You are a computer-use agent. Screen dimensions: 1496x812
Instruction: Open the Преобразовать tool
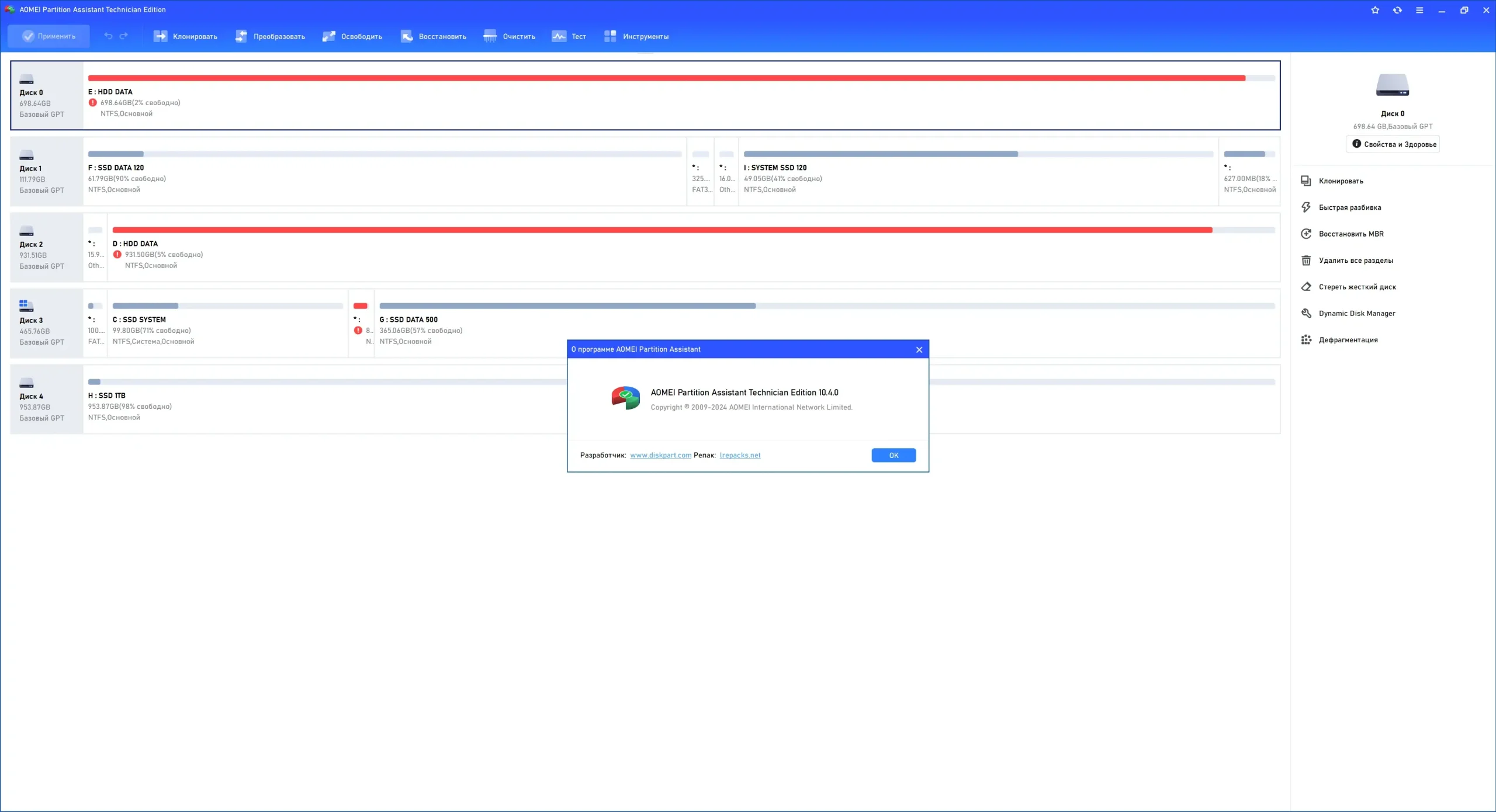[270, 36]
